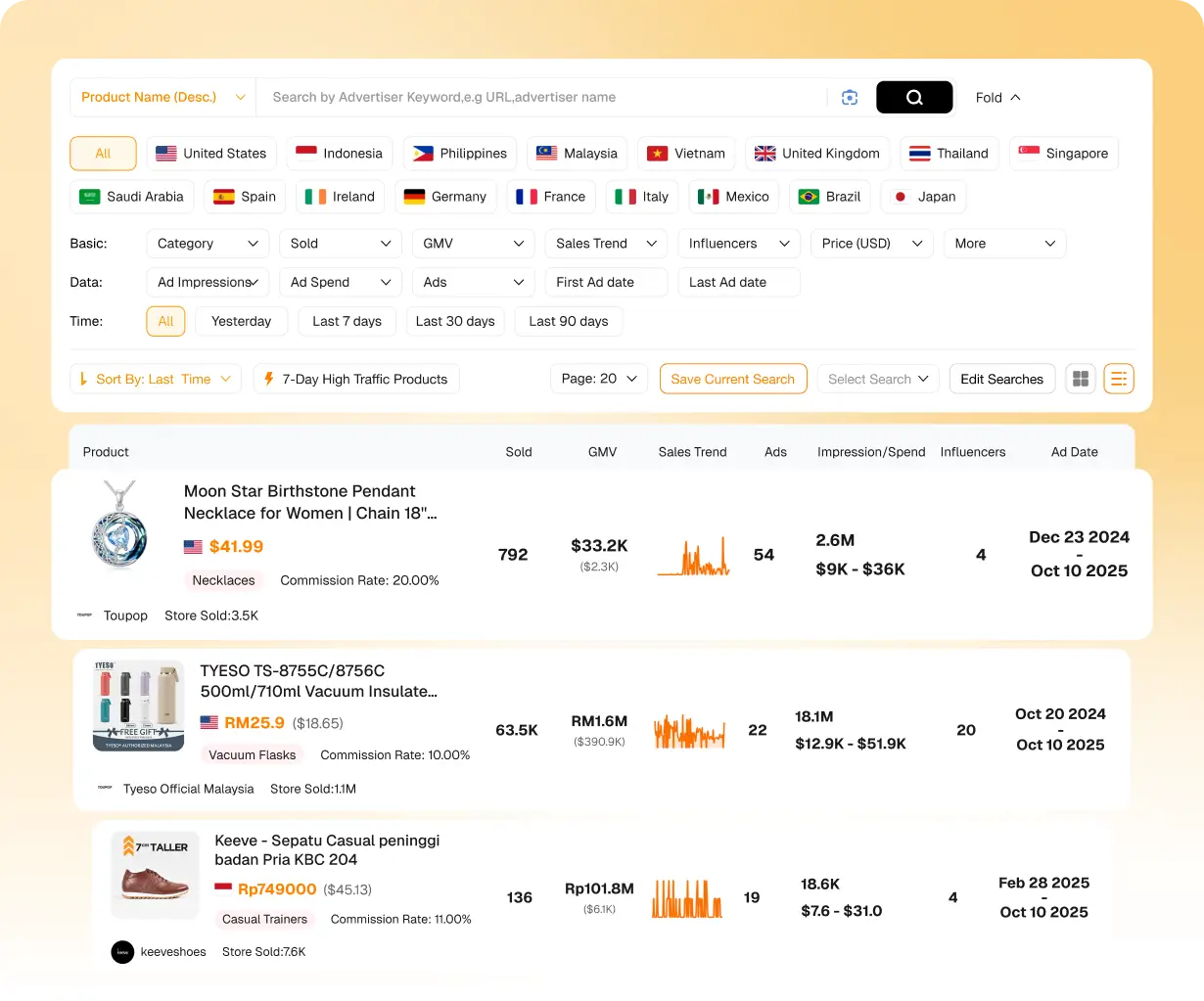
Task: Open the Page: 20 dropdown
Action: [x=598, y=379]
